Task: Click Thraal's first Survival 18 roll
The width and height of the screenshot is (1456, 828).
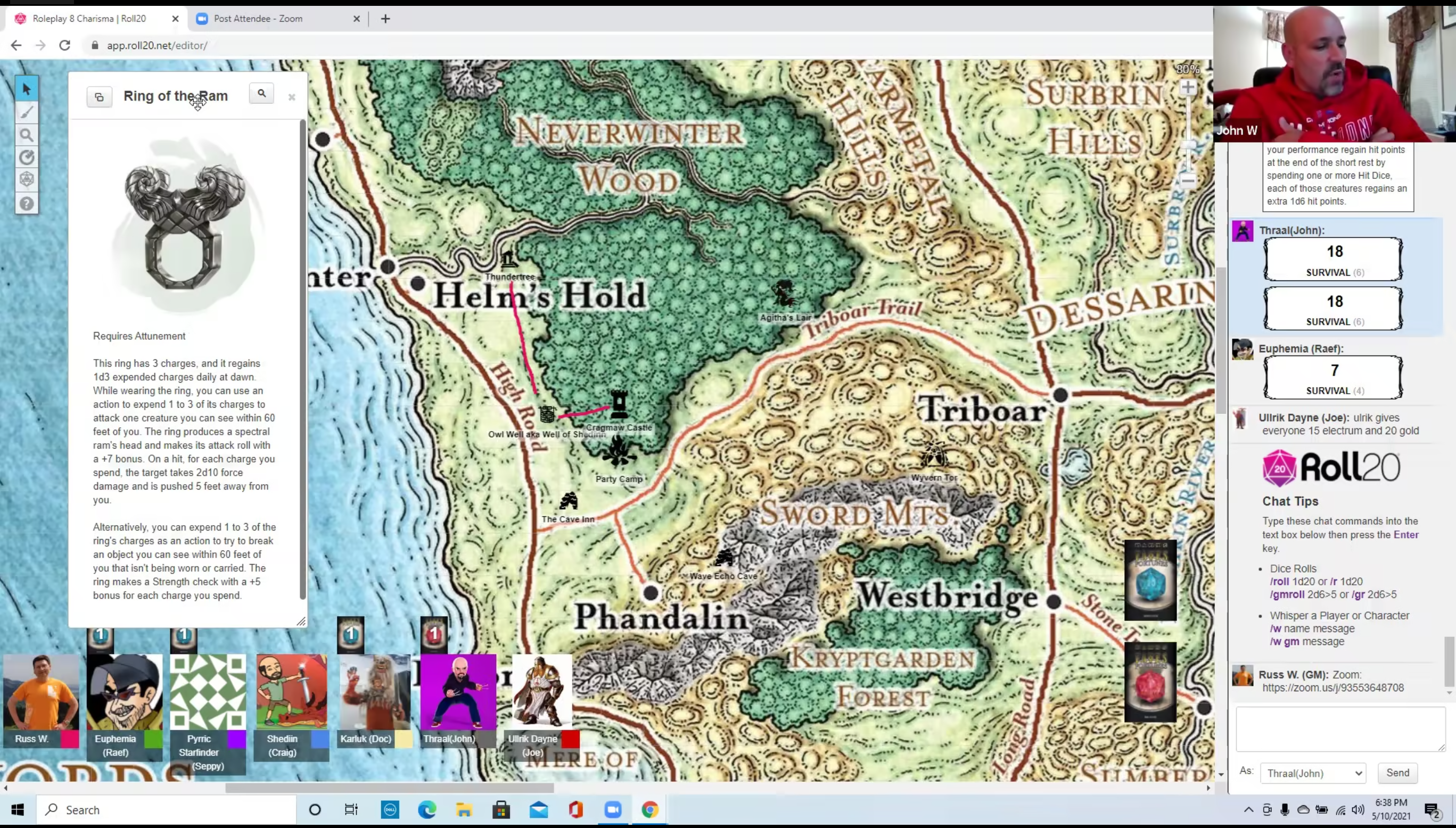Action: point(1333,259)
